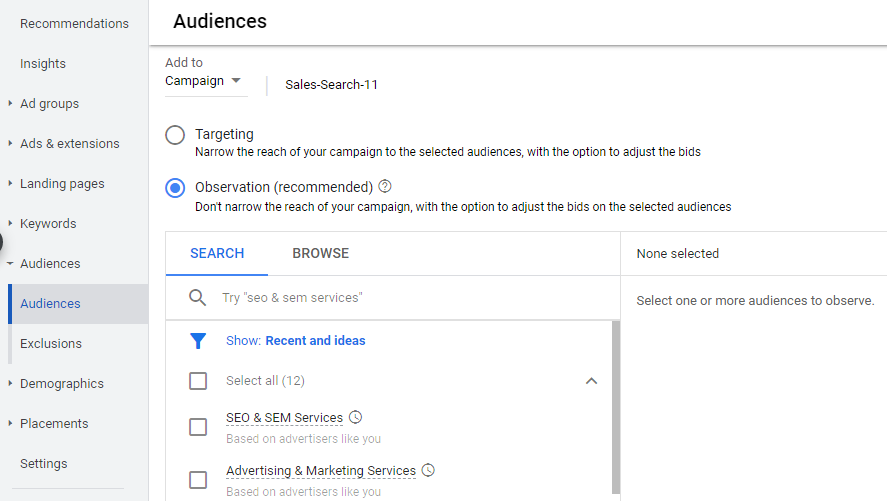Select the Observation radio button

pos(175,188)
